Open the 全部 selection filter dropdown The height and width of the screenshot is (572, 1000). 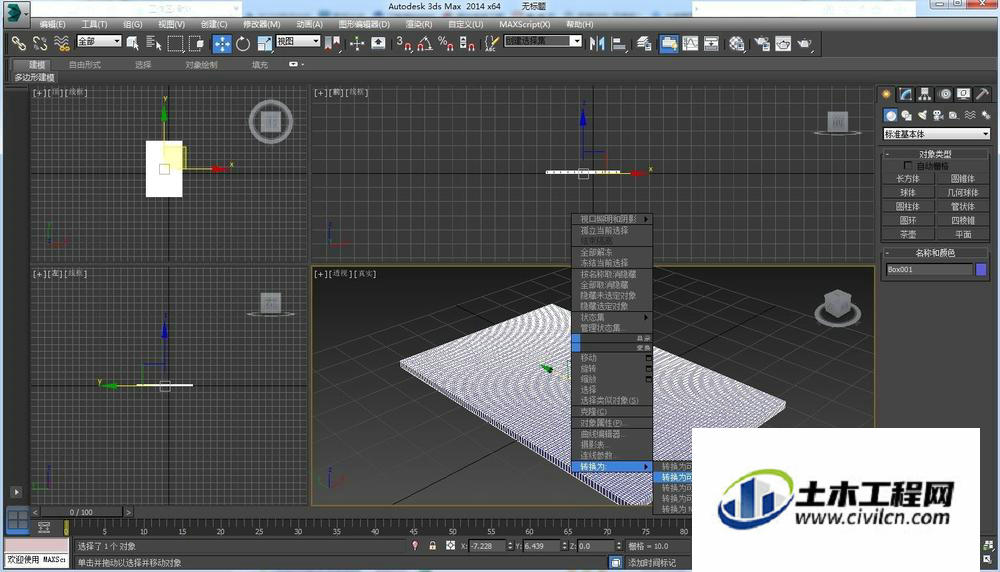pos(99,41)
